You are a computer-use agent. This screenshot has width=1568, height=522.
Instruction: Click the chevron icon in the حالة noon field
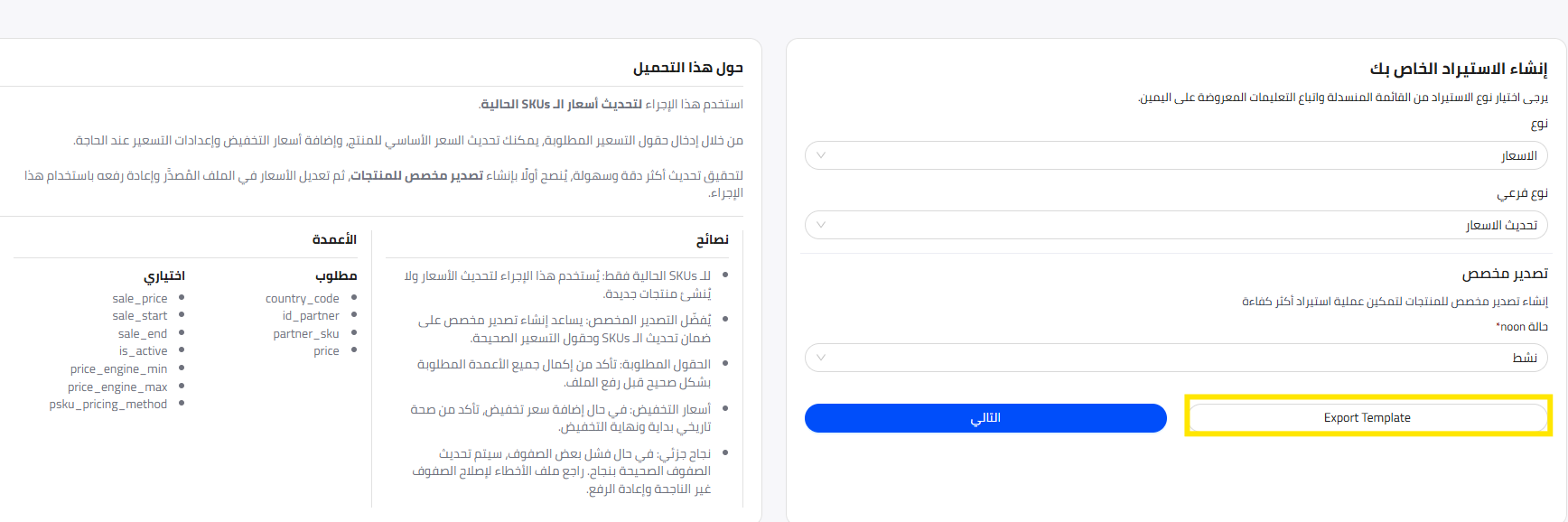tap(821, 358)
